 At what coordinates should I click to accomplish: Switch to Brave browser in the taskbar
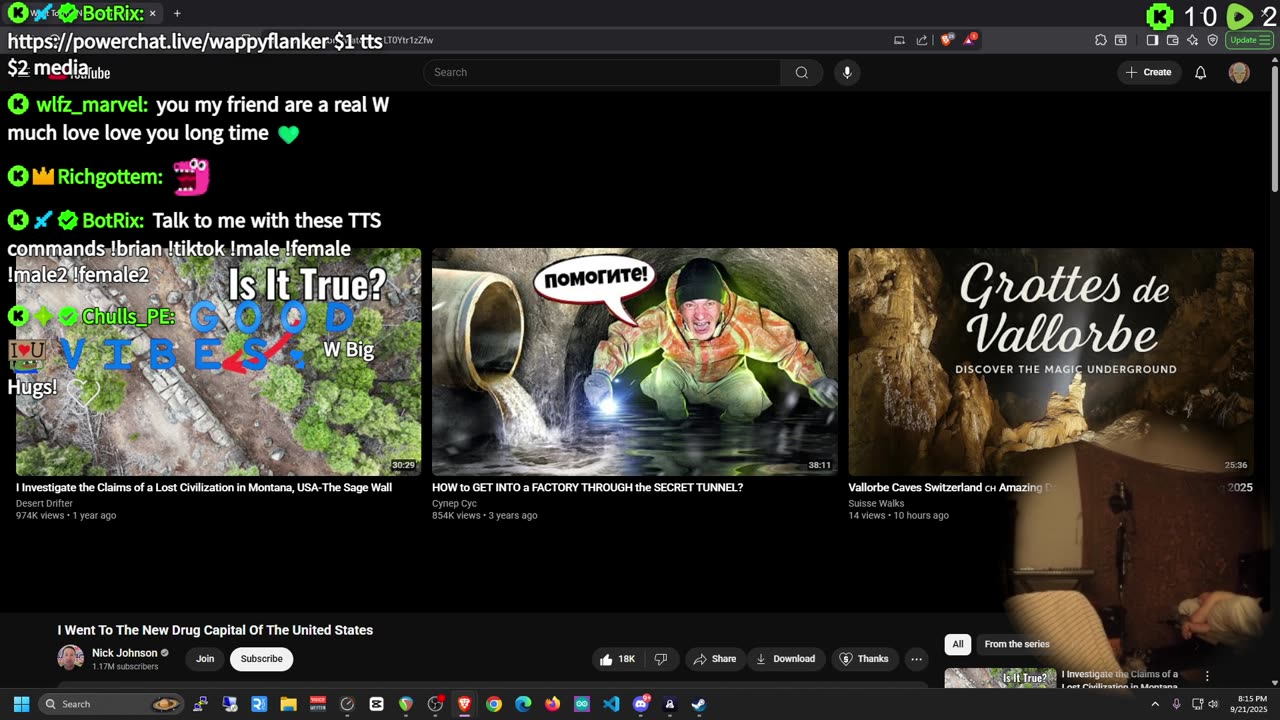click(464, 704)
